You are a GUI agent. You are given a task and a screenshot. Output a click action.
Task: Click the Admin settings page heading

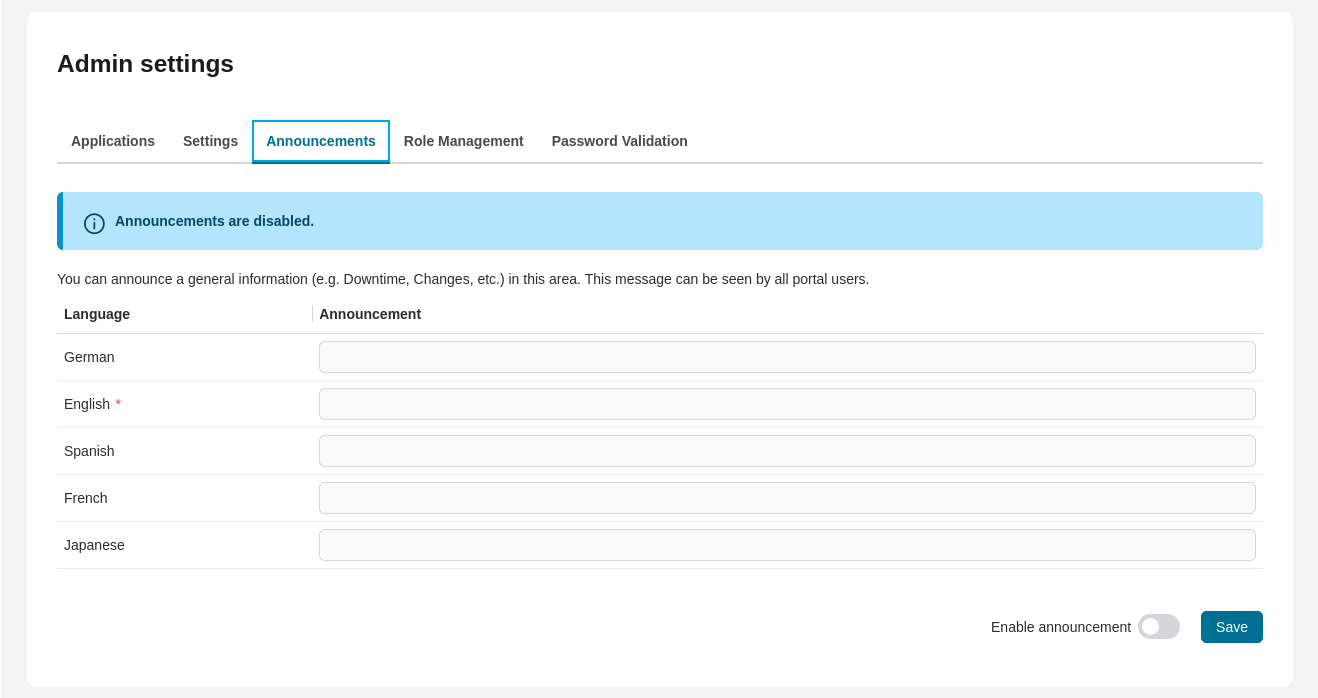(145, 63)
